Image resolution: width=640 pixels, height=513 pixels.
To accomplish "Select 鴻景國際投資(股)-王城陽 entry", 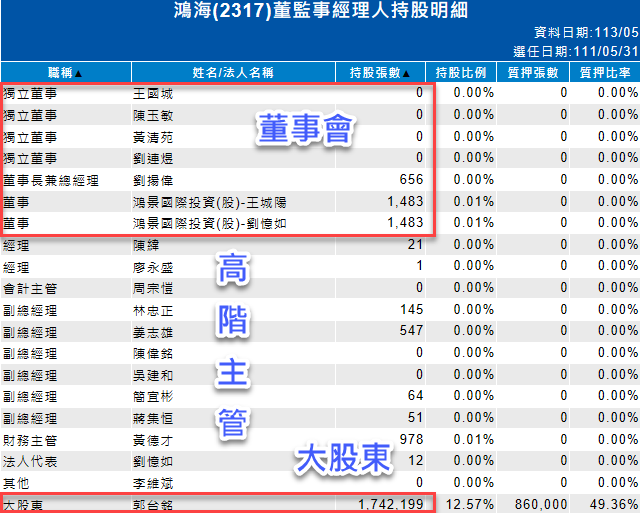I will click(209, 202).
